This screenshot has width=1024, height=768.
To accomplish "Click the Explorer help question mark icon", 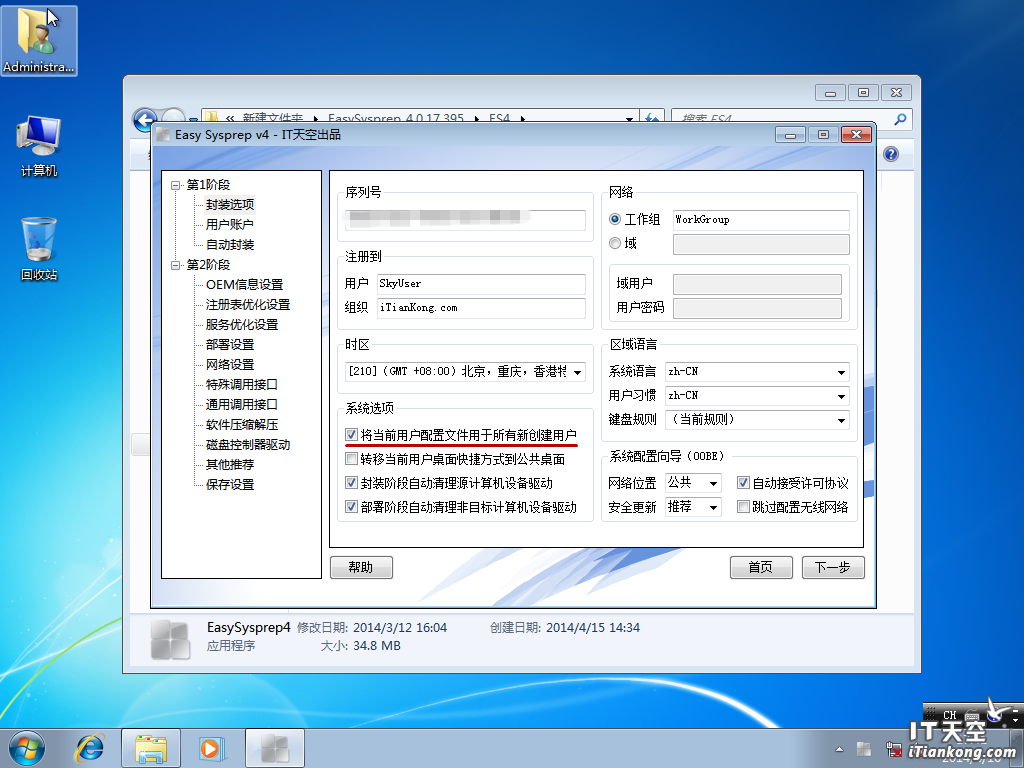I will 891,154.
